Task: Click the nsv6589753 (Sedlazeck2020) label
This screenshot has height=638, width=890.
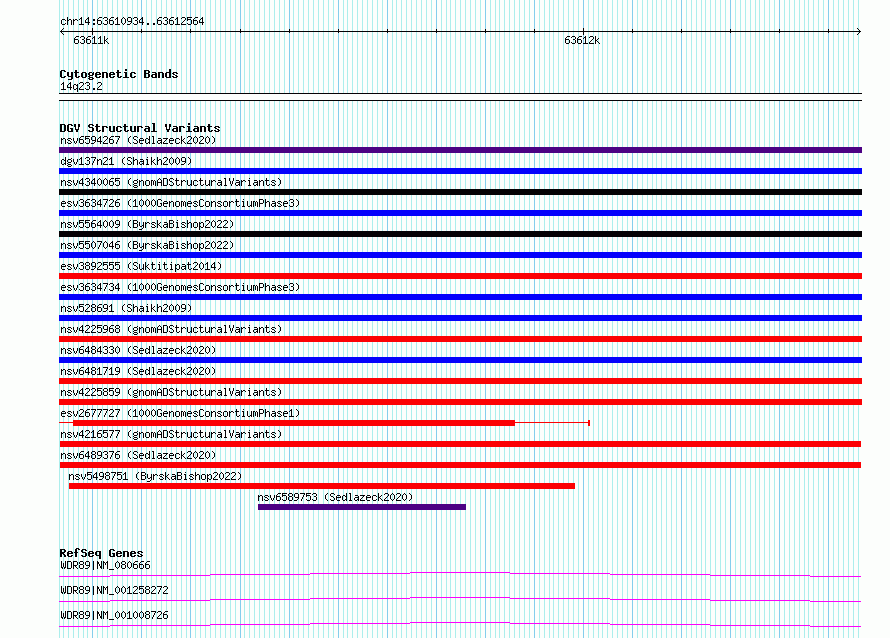Action: (x=335, y=497)
